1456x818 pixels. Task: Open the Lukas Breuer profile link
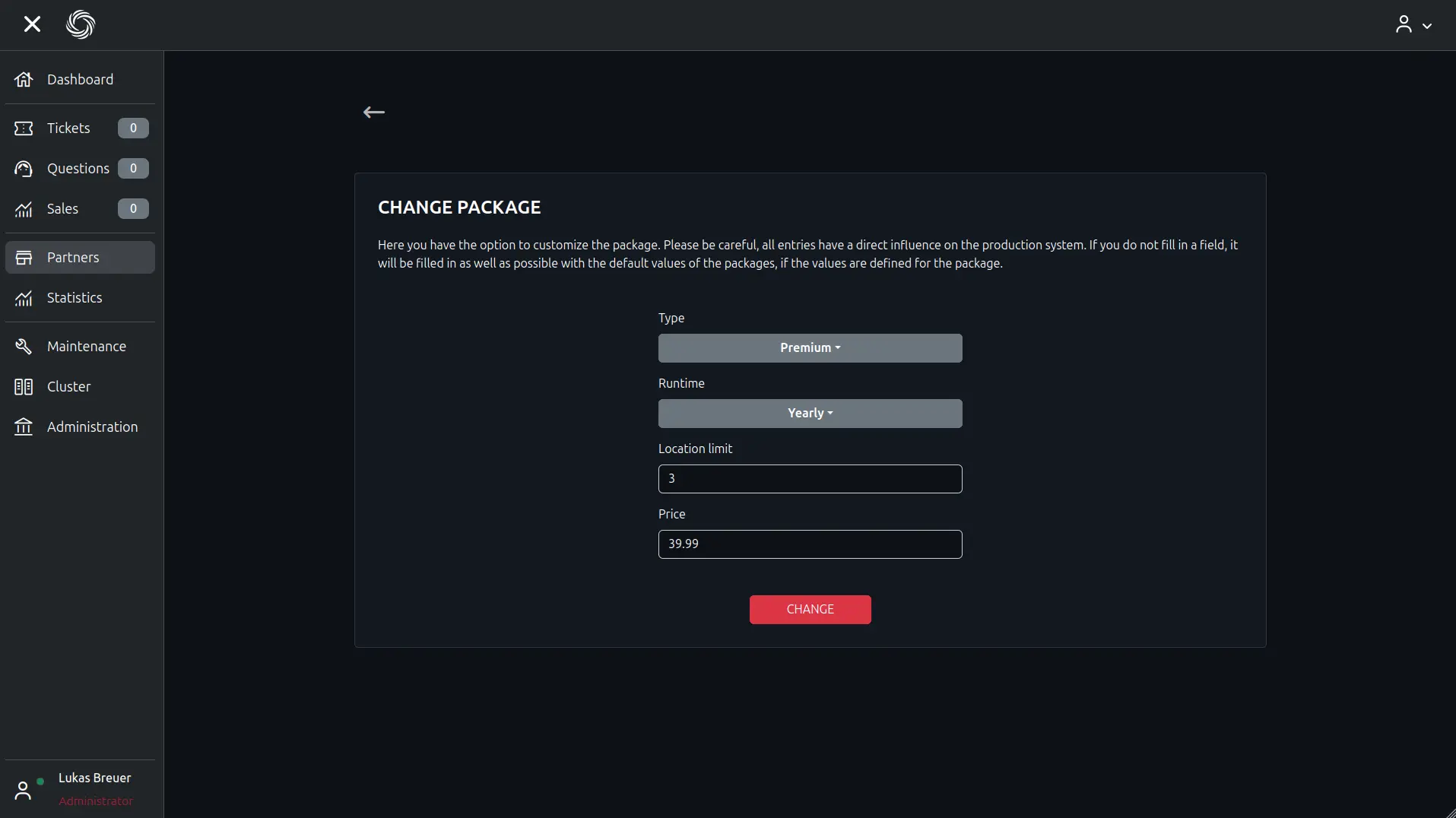(x=94, y=778)
